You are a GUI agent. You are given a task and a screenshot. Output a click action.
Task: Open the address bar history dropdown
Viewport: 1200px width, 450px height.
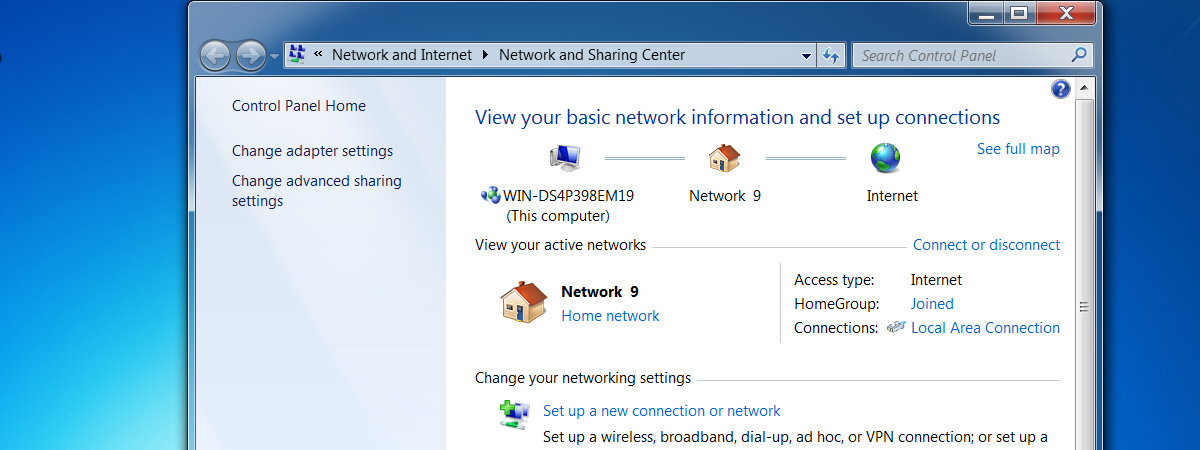coord(807,56)
